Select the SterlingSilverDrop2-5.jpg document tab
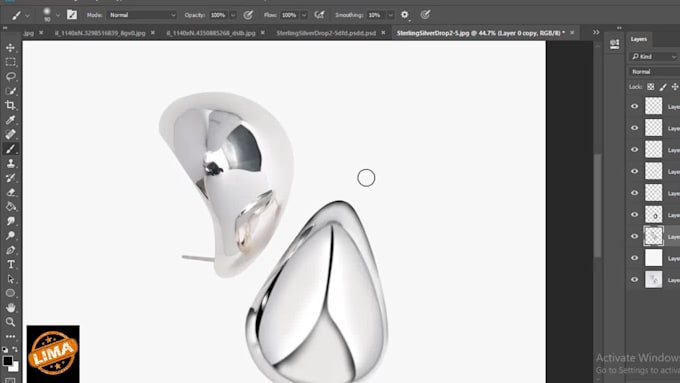 tap(481, 33)
